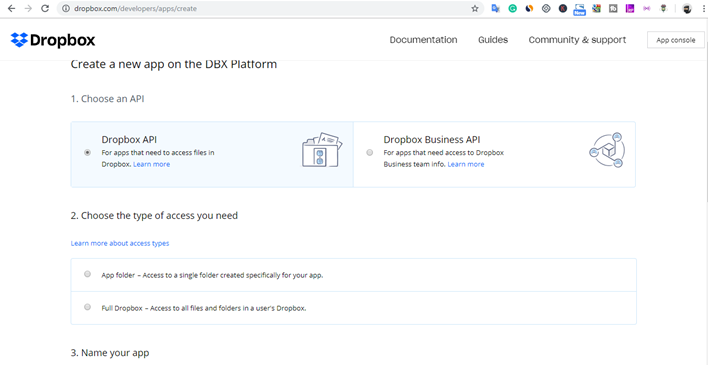Image resolution: width=708 pixels, height=365 pixels.
Task: Click Learn more under Dropbox API
Action: [x=152, y=164]
